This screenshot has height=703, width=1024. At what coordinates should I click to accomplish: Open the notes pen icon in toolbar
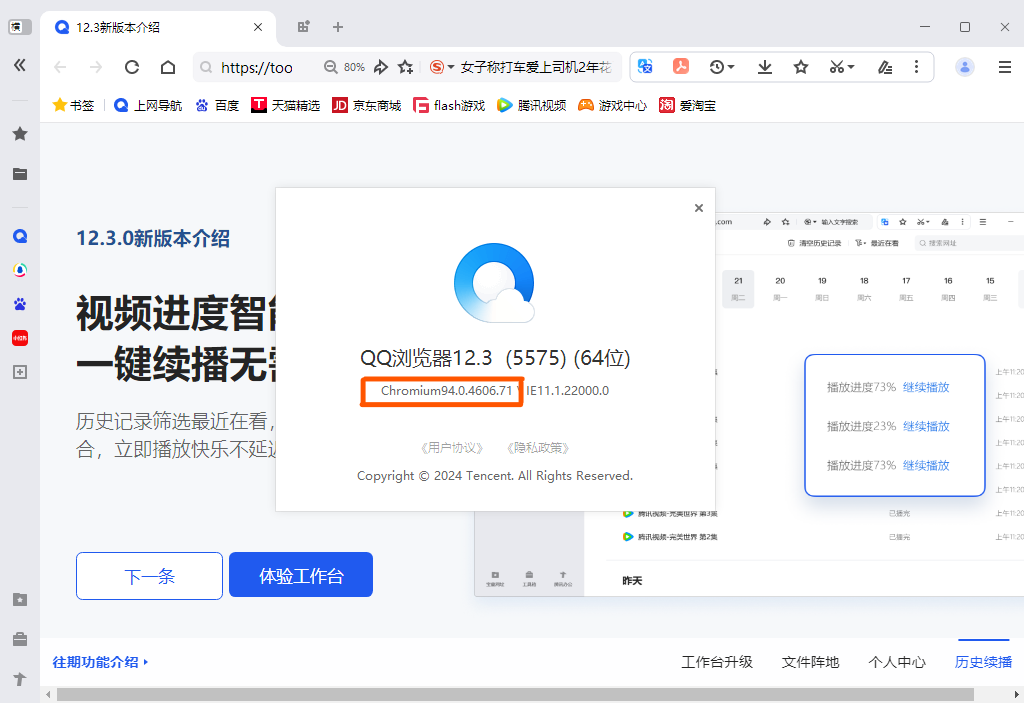tap(884, 66)
